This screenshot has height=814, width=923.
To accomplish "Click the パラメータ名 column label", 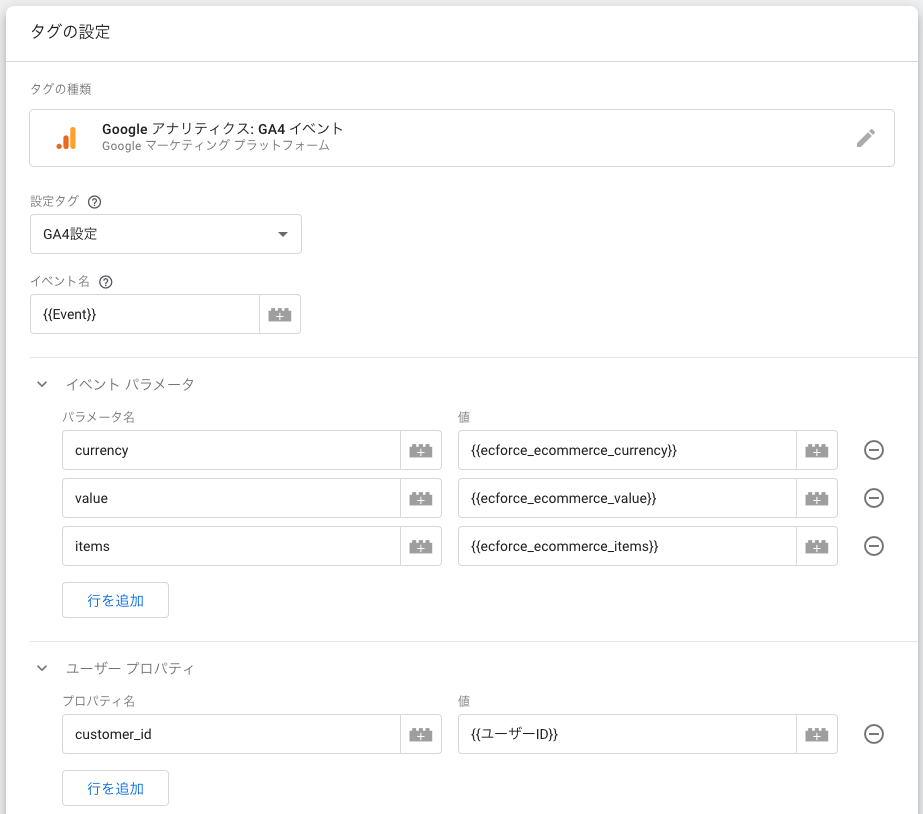I will click(98, 417).
